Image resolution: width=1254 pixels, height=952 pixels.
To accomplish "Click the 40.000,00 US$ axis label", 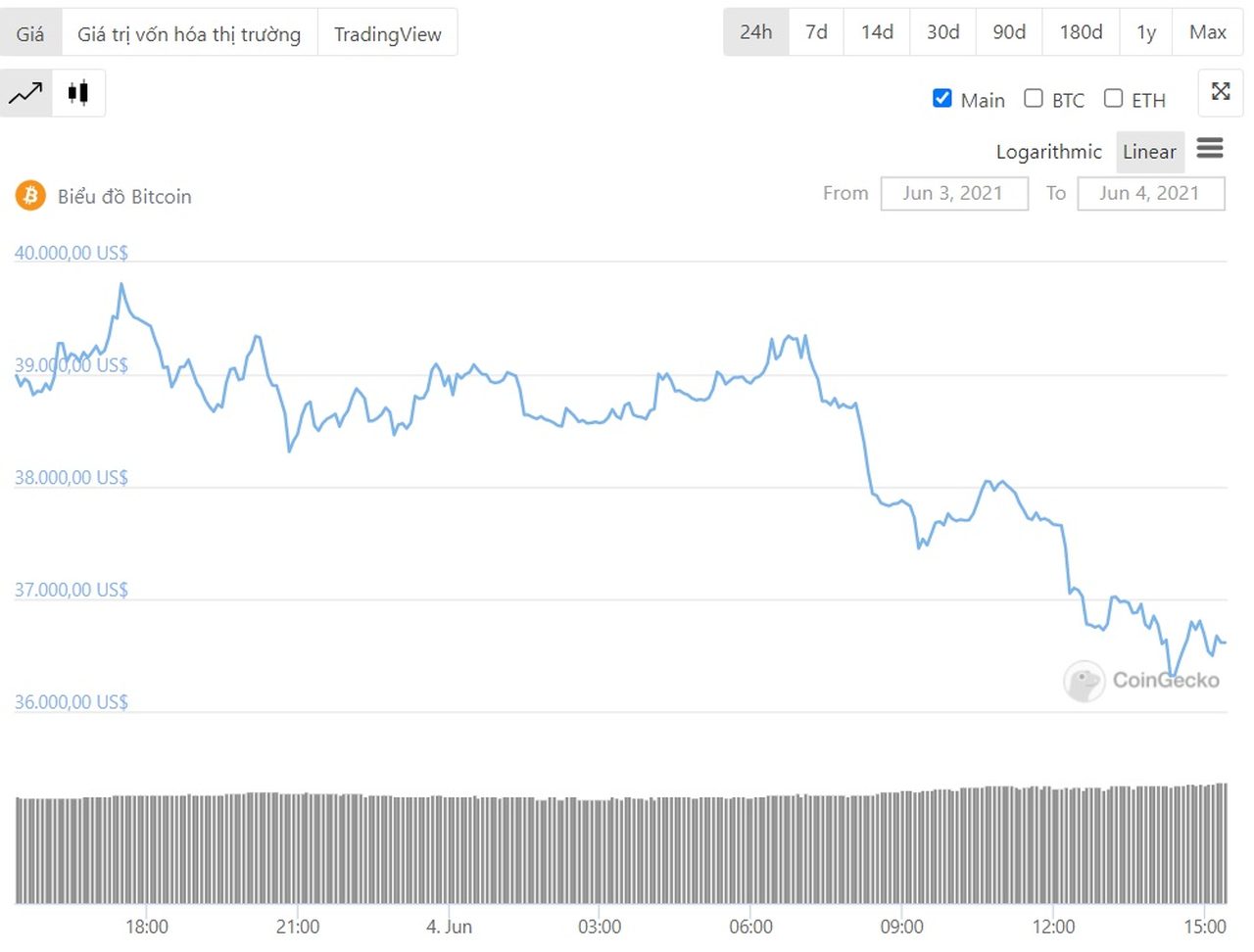I will click(71, 253).
